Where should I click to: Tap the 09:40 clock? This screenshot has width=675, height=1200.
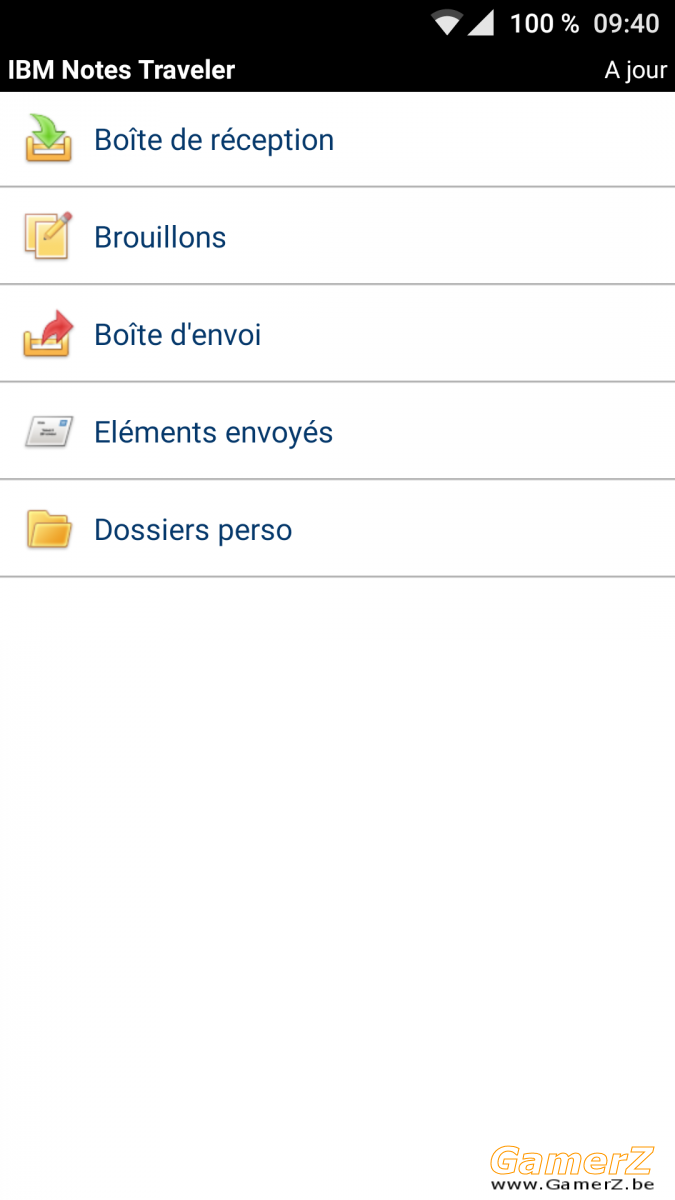point(627,23)
